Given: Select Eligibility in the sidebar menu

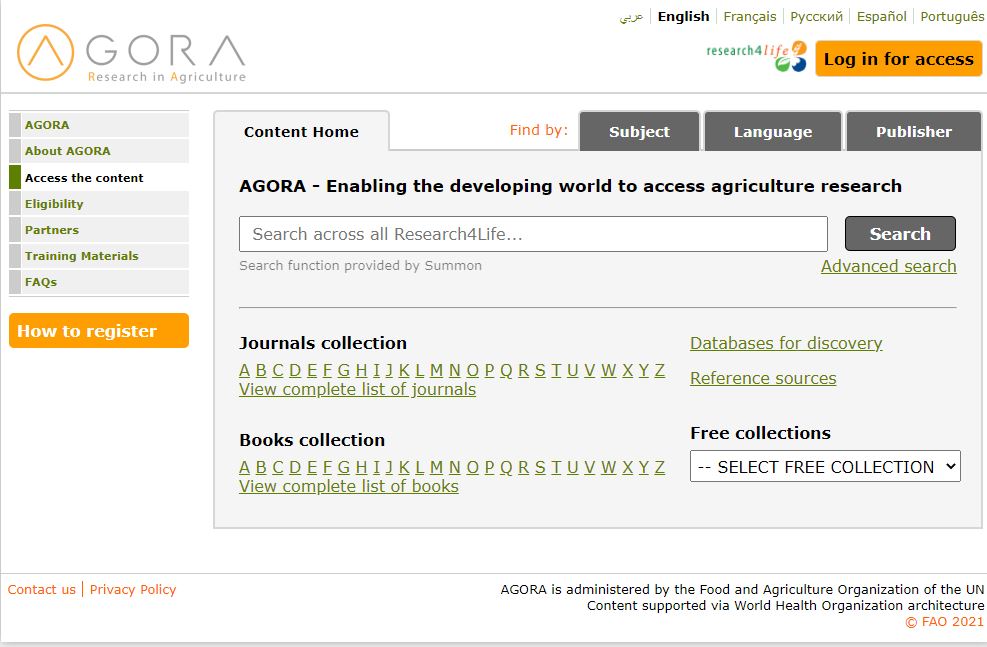Looking at the screenshot, I should click(x=54, y=204).
